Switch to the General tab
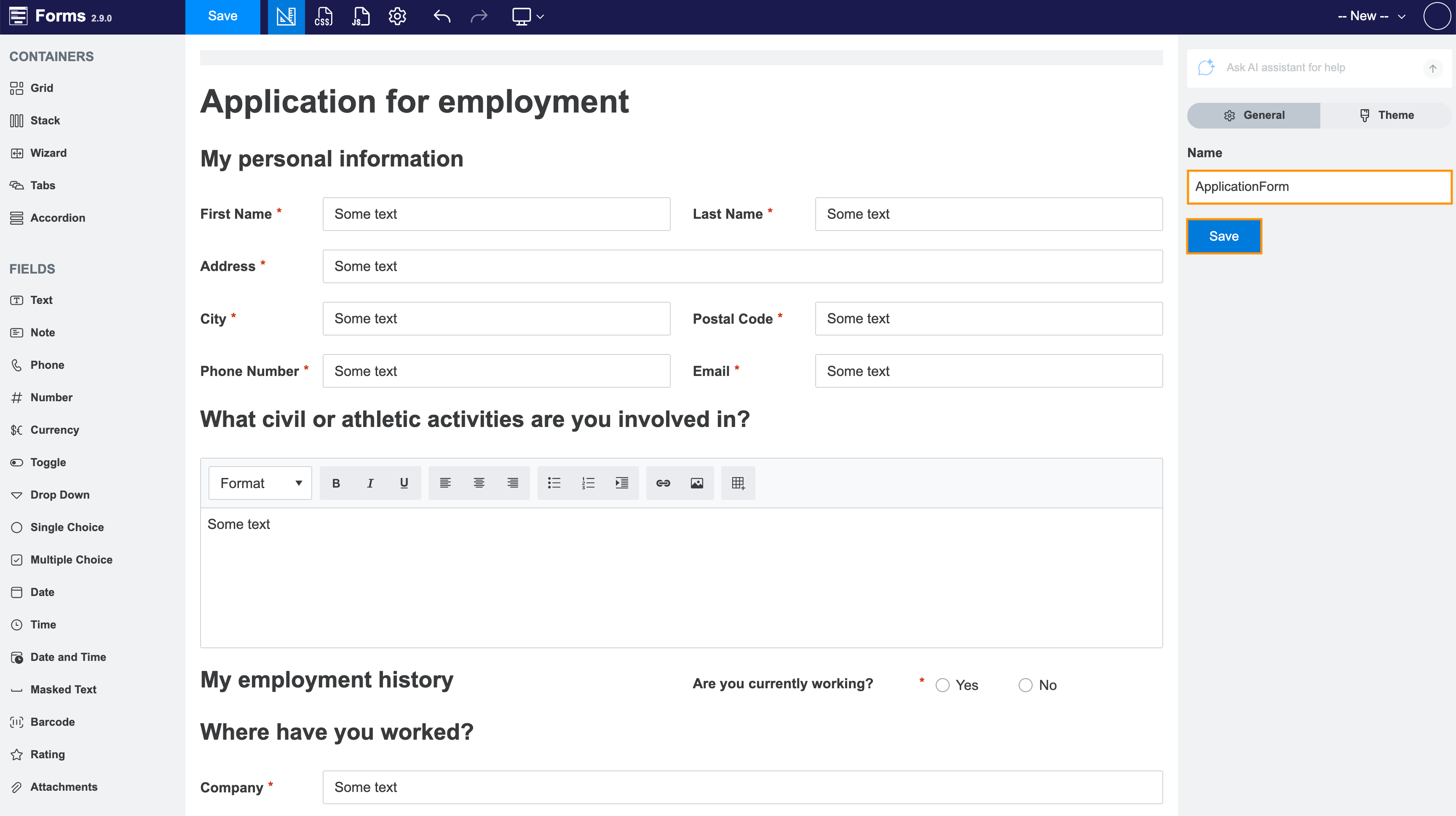The width and height of the screenshot is (1456, 816). point(1254,115)
